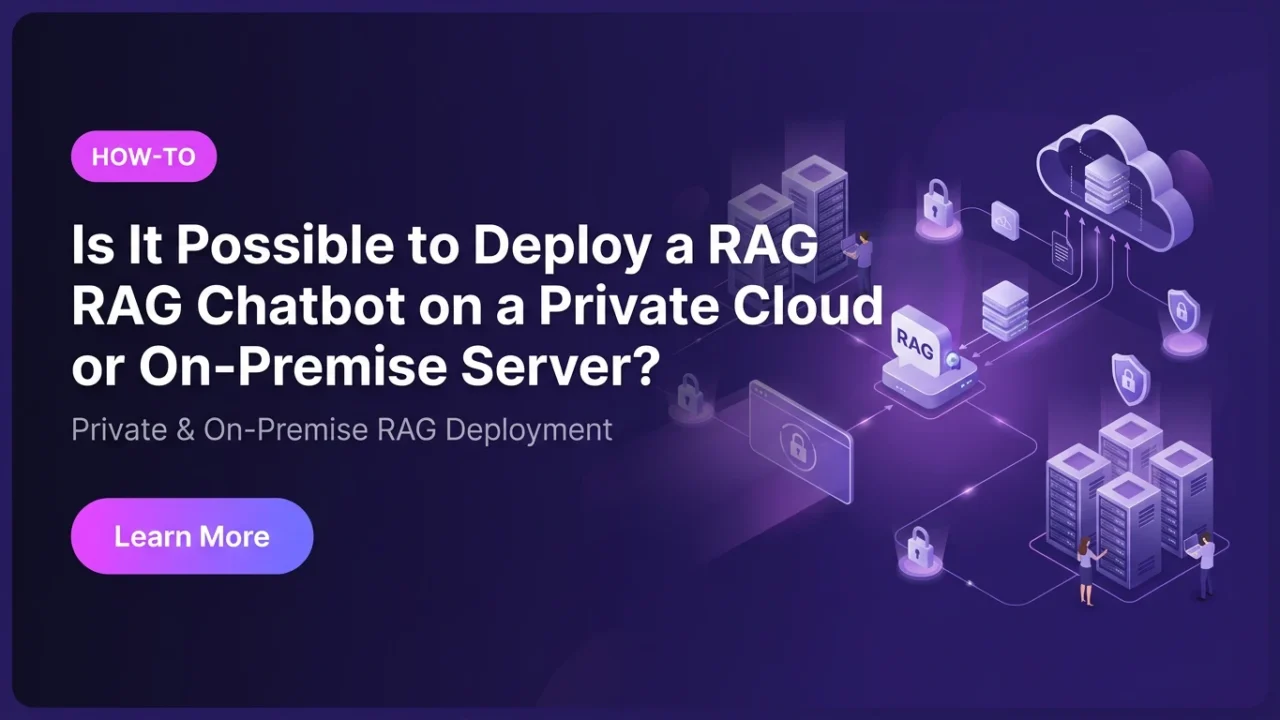Click the shield with lock icon near the servers
This screenshot has height=720, width=1280.
click(1128, 378)
